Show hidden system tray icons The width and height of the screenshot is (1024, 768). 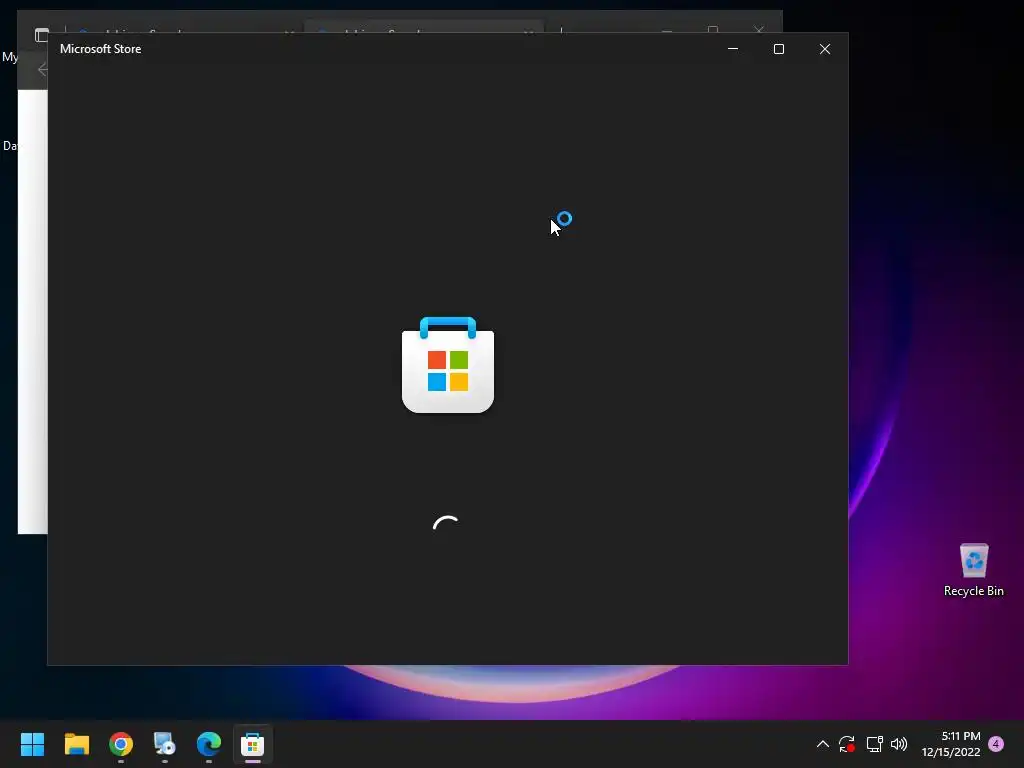pyautogui.click(x=823, y=744)
